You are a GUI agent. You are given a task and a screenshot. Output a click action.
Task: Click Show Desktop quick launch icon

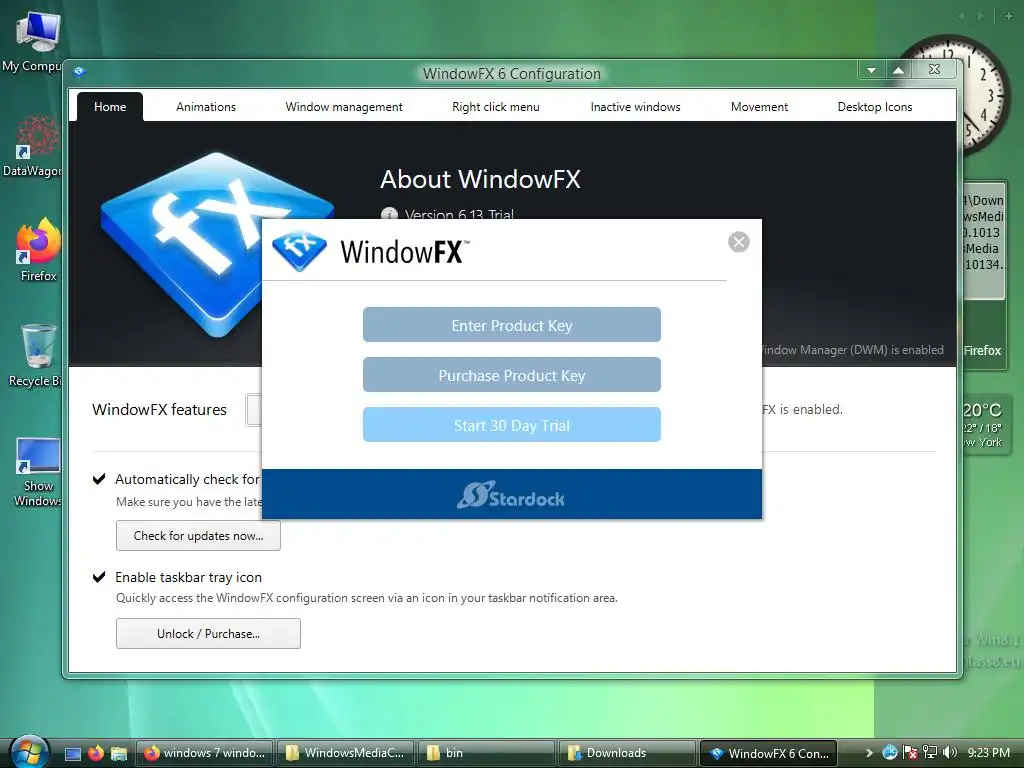[72, 754]
